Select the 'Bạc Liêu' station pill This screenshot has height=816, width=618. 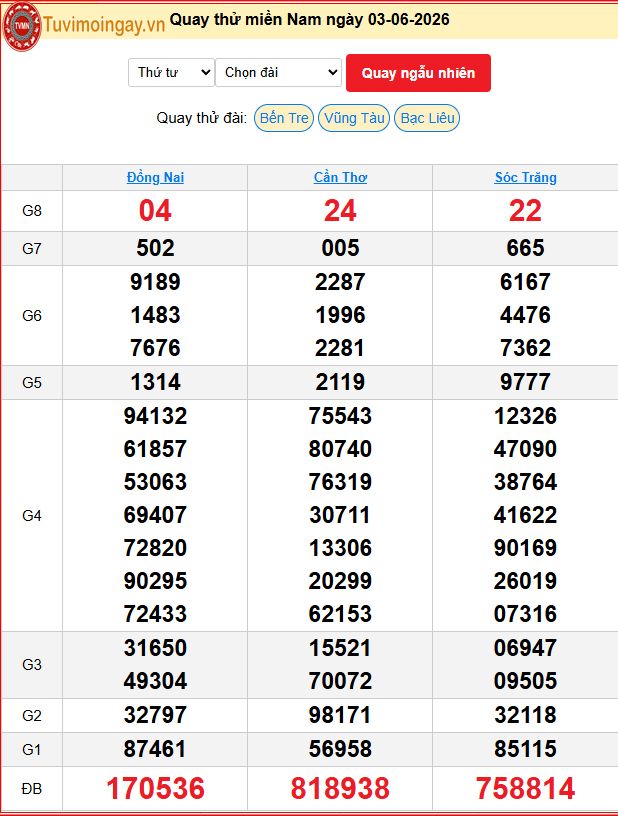428,118
